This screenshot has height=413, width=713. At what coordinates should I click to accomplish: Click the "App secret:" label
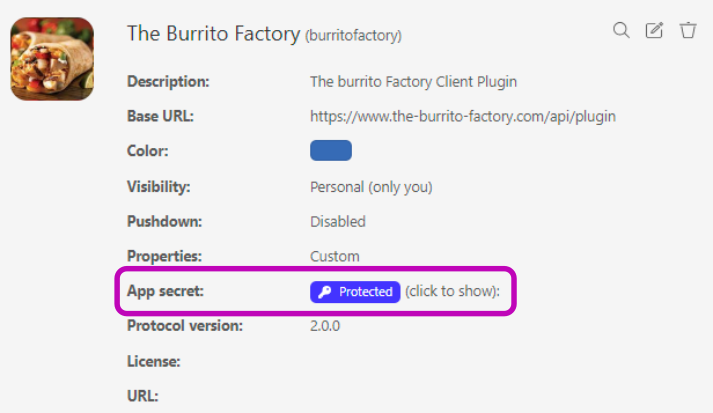click(164, 292)
